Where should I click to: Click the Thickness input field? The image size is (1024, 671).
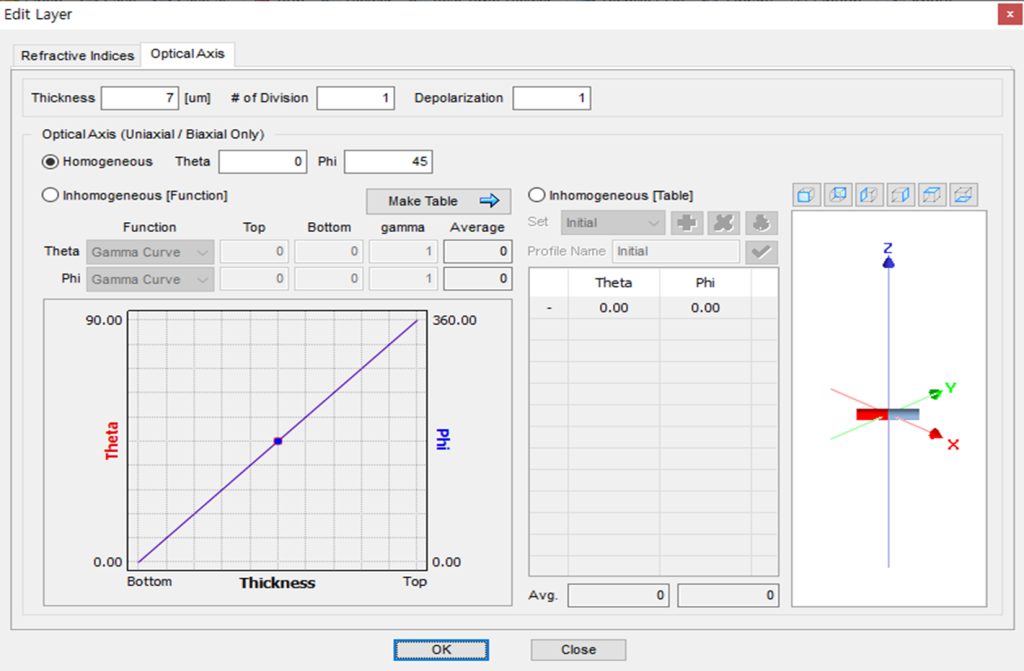click(140, 98)
